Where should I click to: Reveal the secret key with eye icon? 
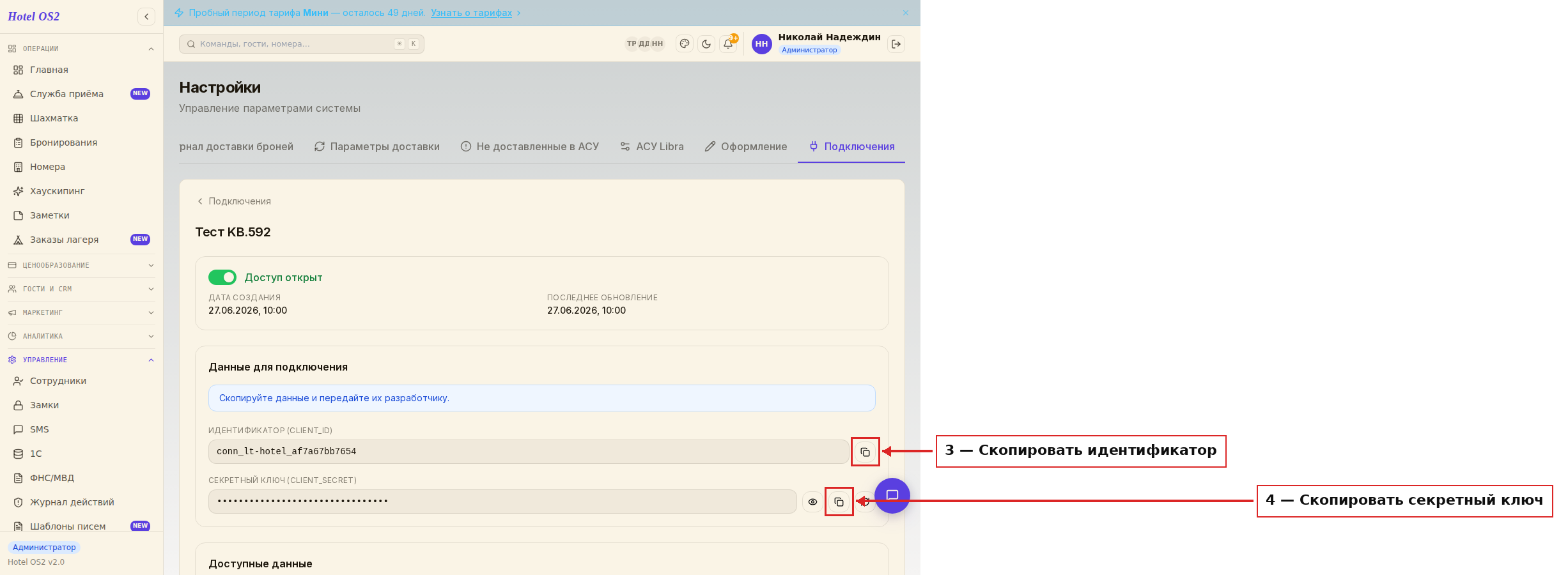coord(812,502)
